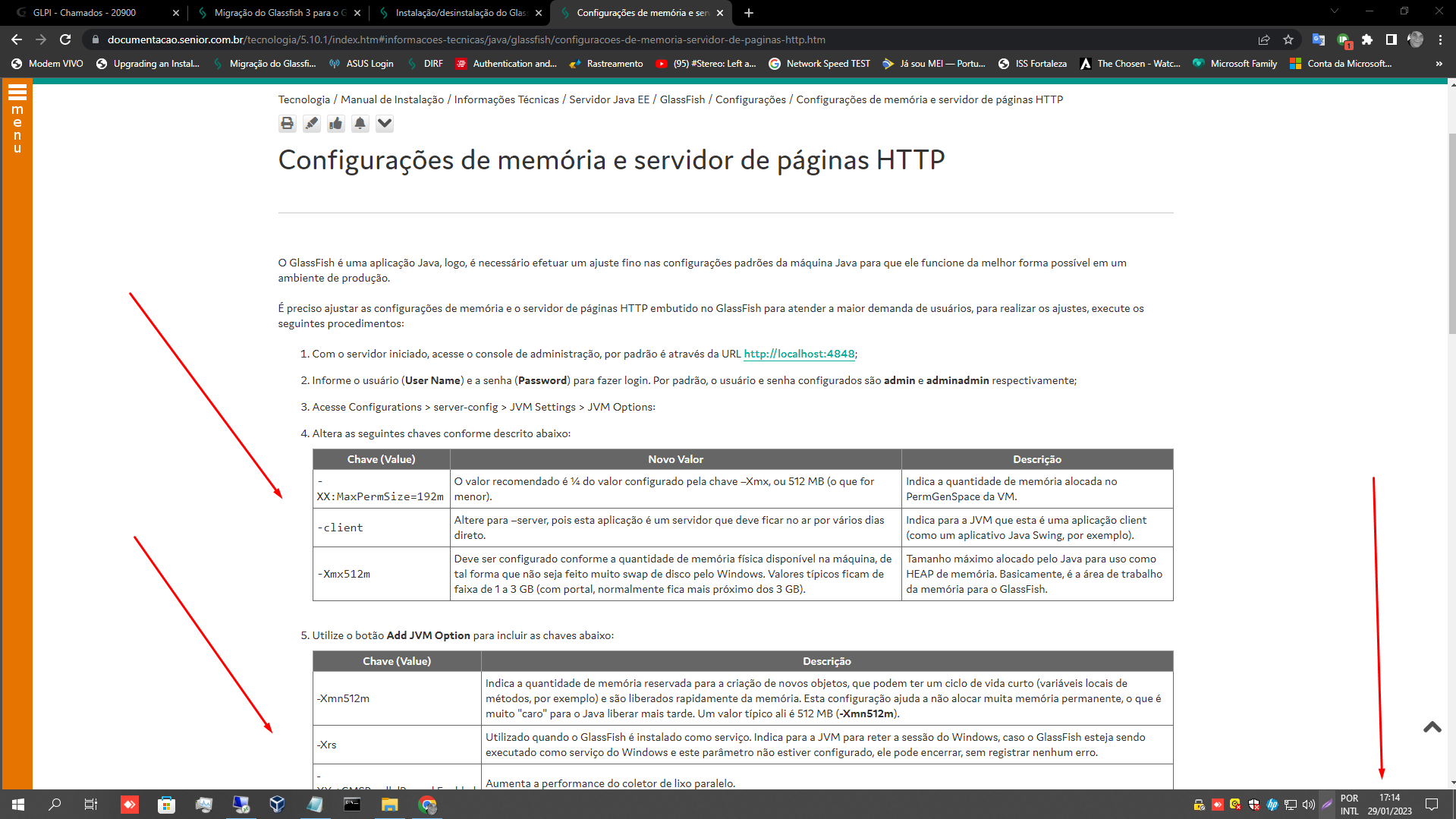Switch to Migração do Glassfish 3 tab

(277, 13)
